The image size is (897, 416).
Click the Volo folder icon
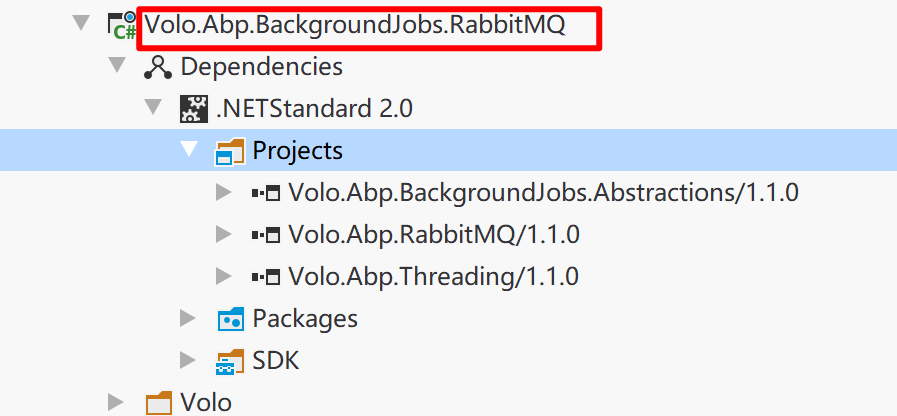tap(158, 403)
